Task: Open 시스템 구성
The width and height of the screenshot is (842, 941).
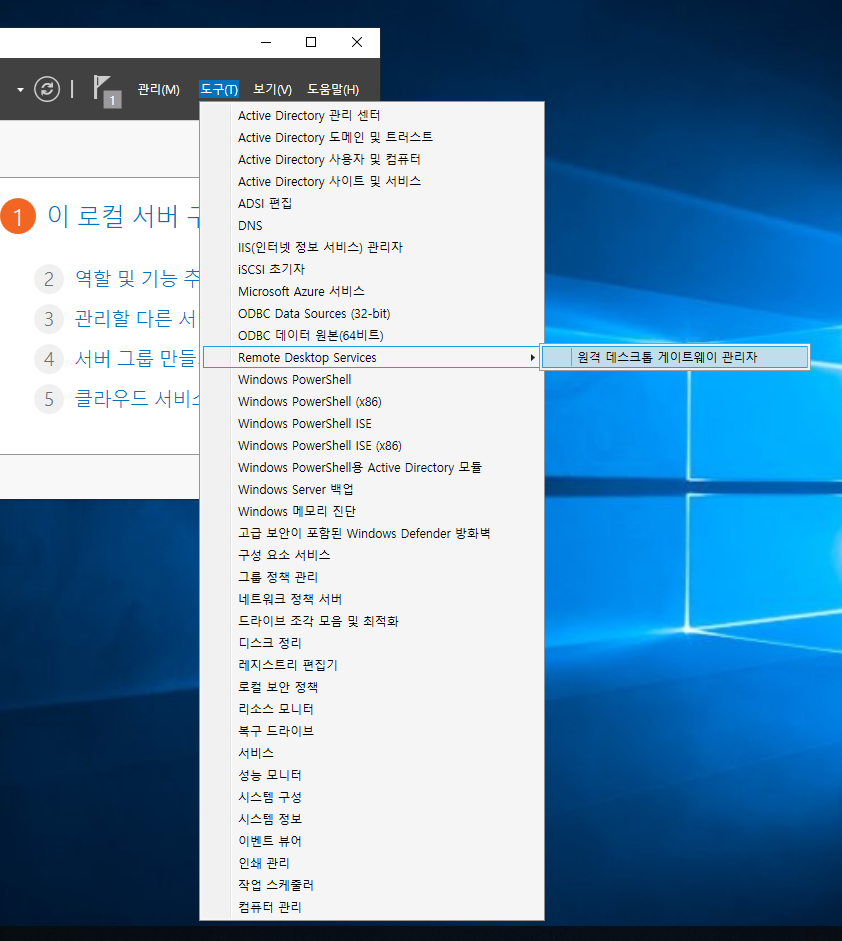Action: pos(373,797)
